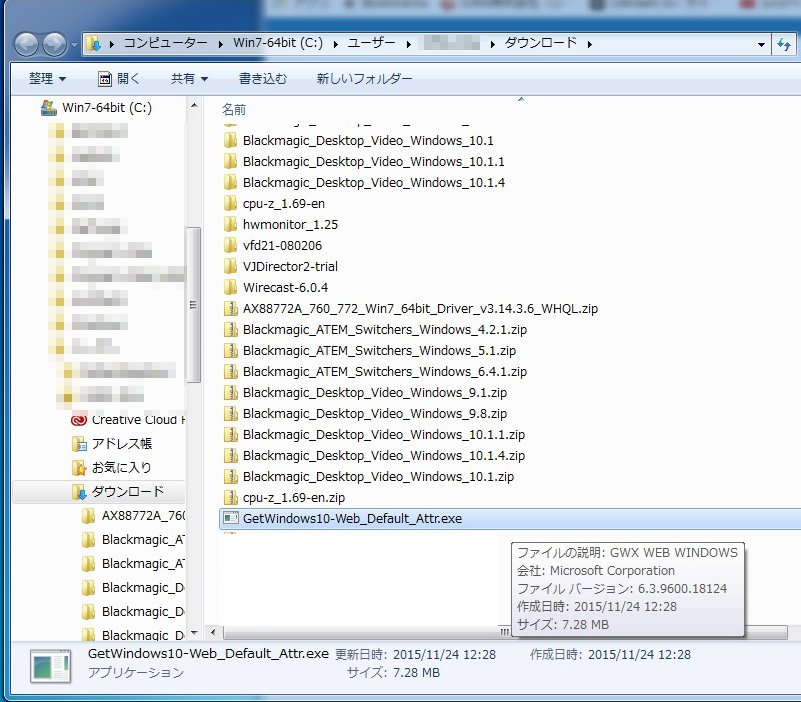Image resolution: width=801 pixels, height=702 pixels.
Task: Go forward with the Forward arrow button
Action: tap(54, 44)
